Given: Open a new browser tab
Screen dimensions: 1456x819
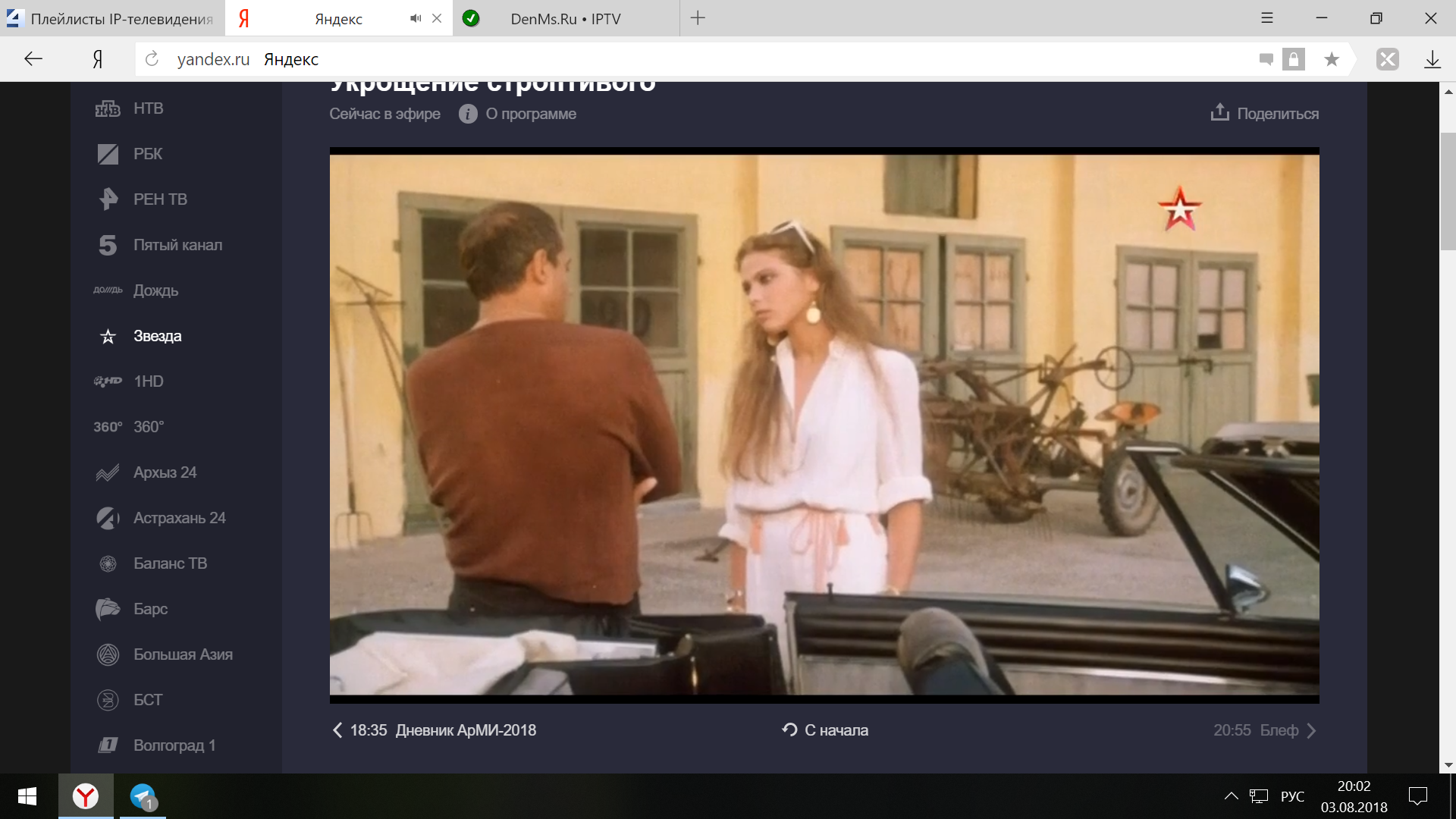Looking at the screenshot, I should (698, 18).
